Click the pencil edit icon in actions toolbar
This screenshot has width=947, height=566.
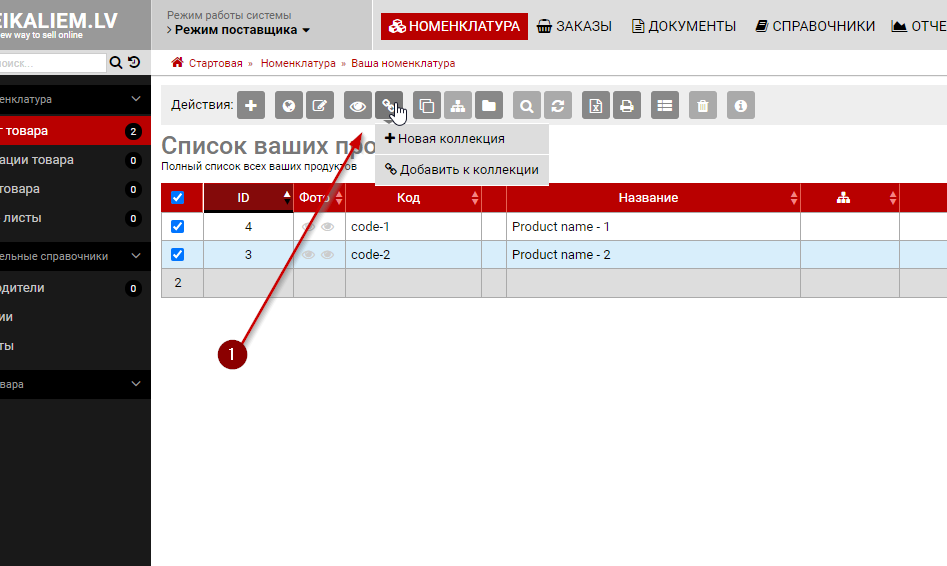pos(320,105)
